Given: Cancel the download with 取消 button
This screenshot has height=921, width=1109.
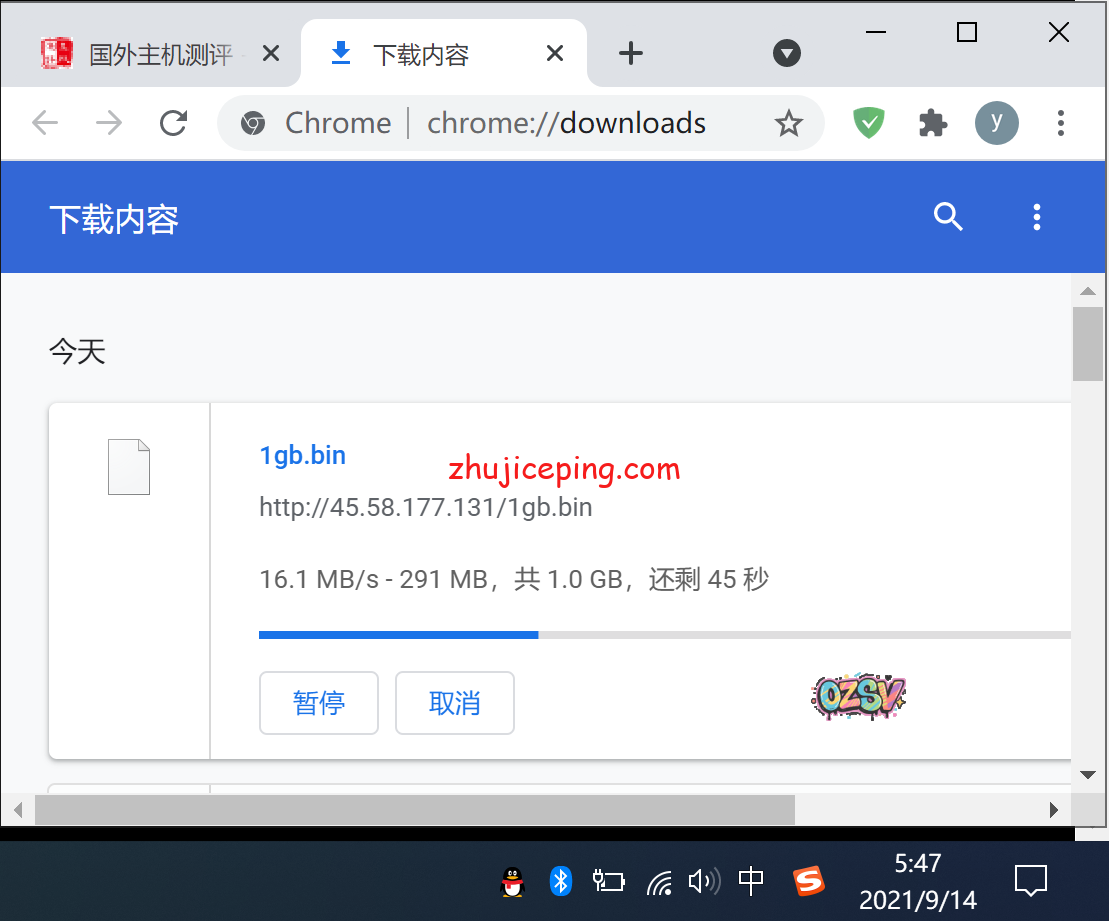Looking at the screenshot, I should pos(454,703).
